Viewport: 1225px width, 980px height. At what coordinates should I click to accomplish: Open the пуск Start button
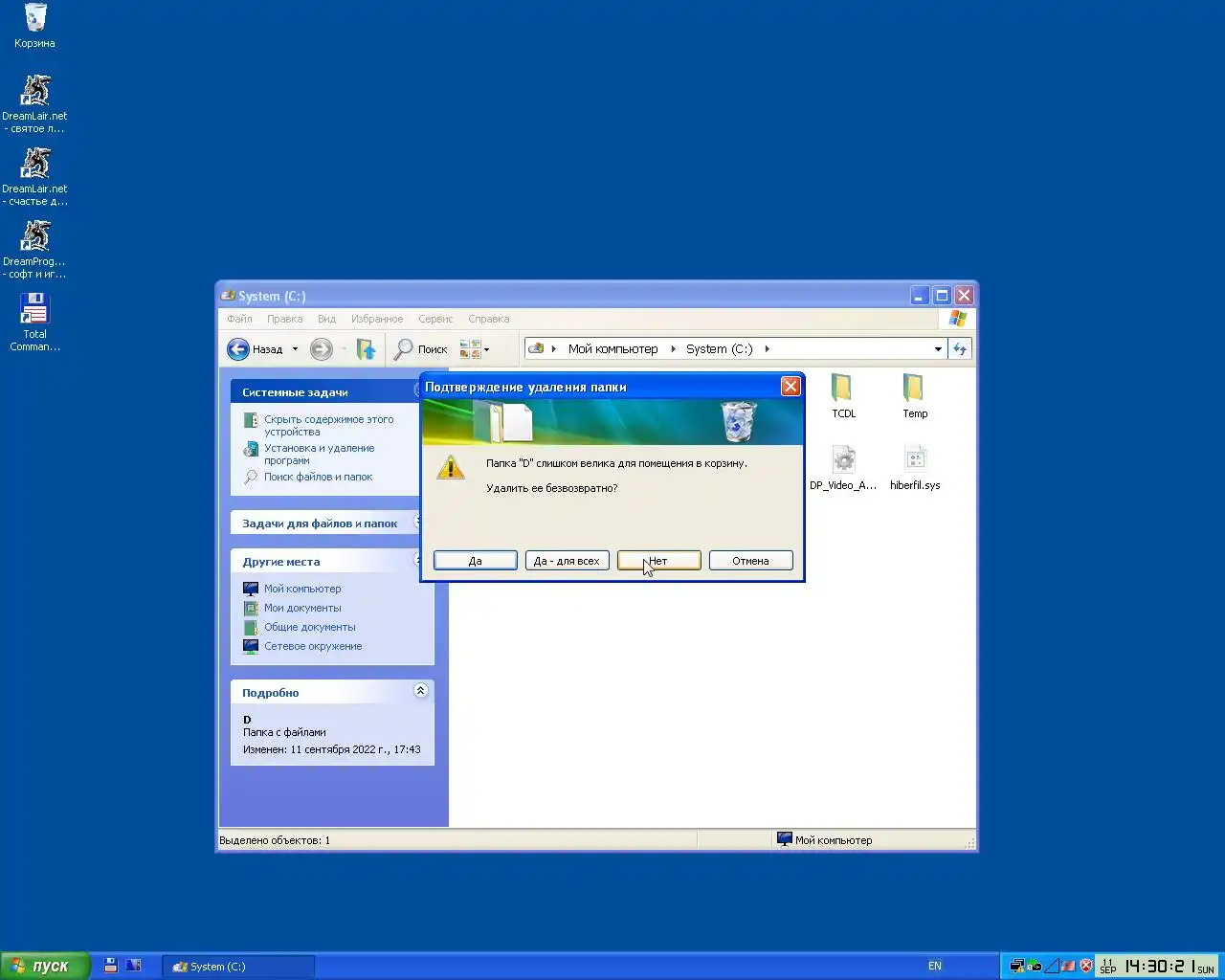pos(45,966)
